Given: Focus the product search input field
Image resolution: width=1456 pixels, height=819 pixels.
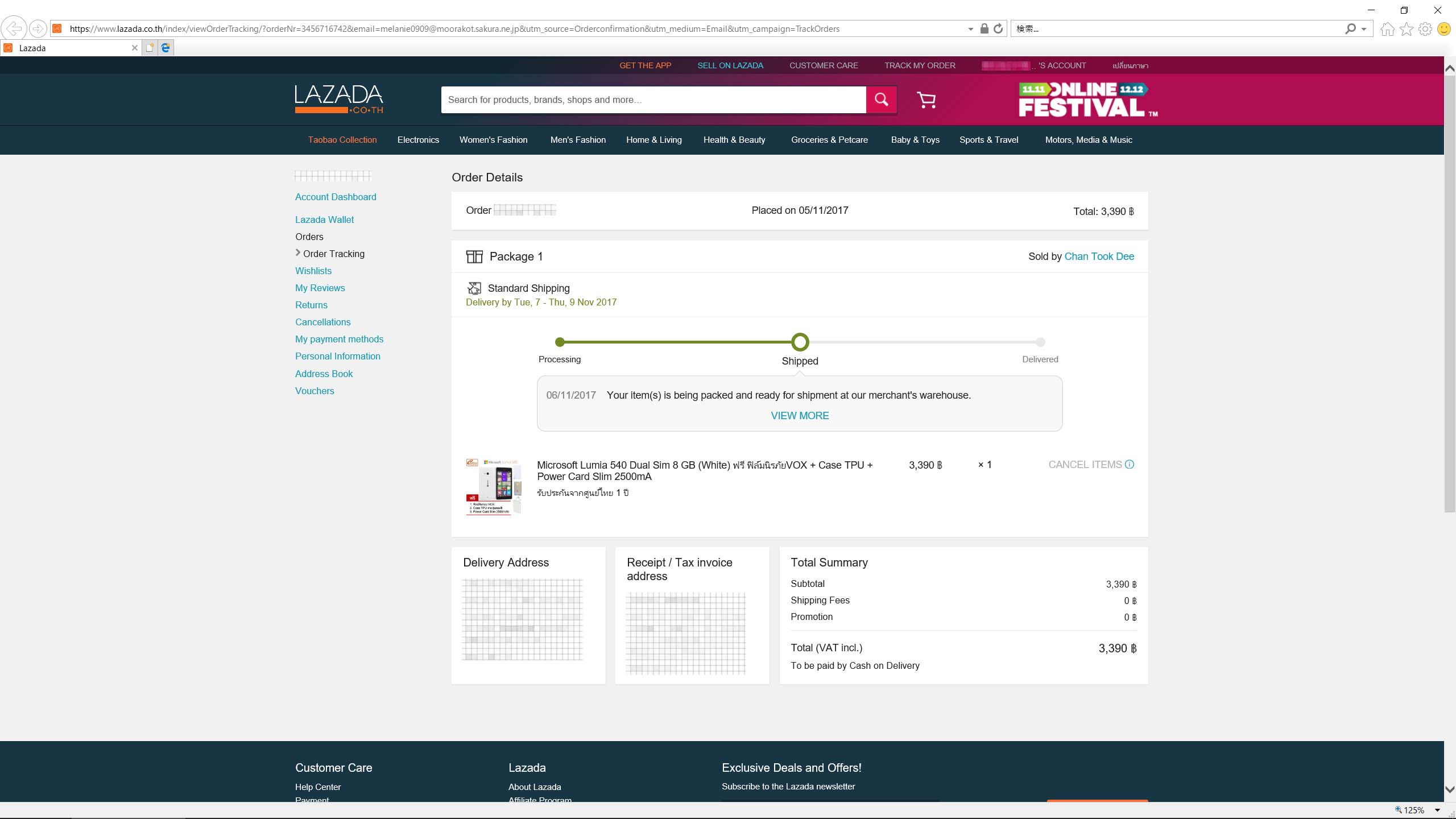Looking at the screenshot, I should (653, 100).
